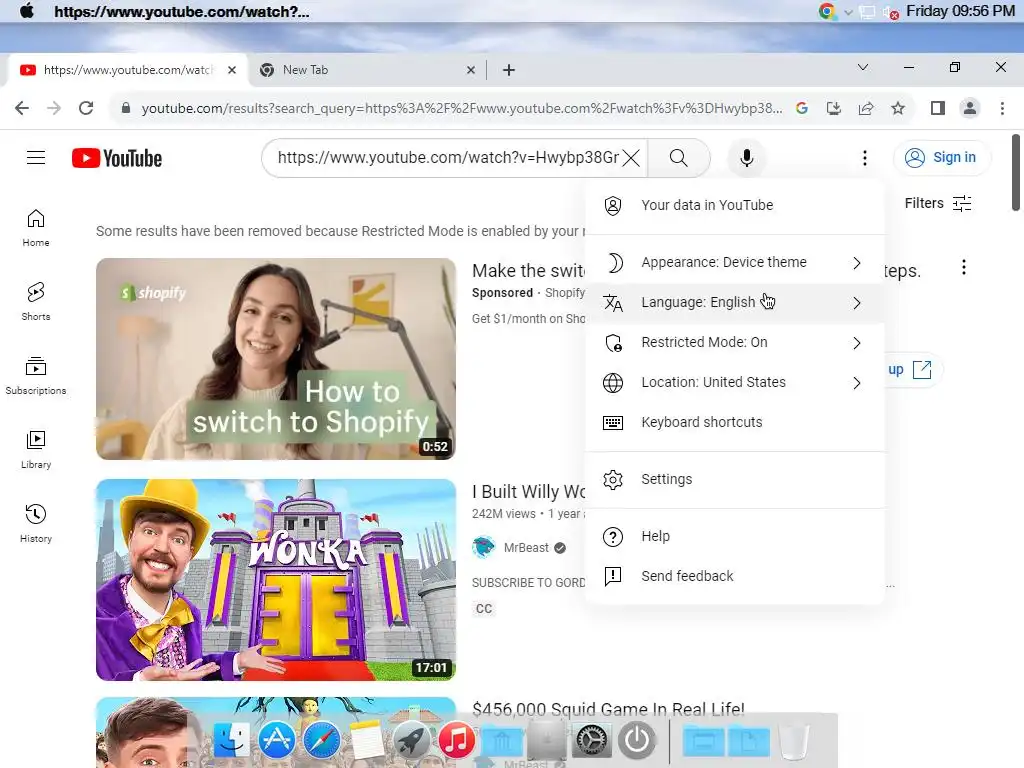Open more options for the Shopify ad
The width and height of the screenshot is (1024, 768).
964,267
